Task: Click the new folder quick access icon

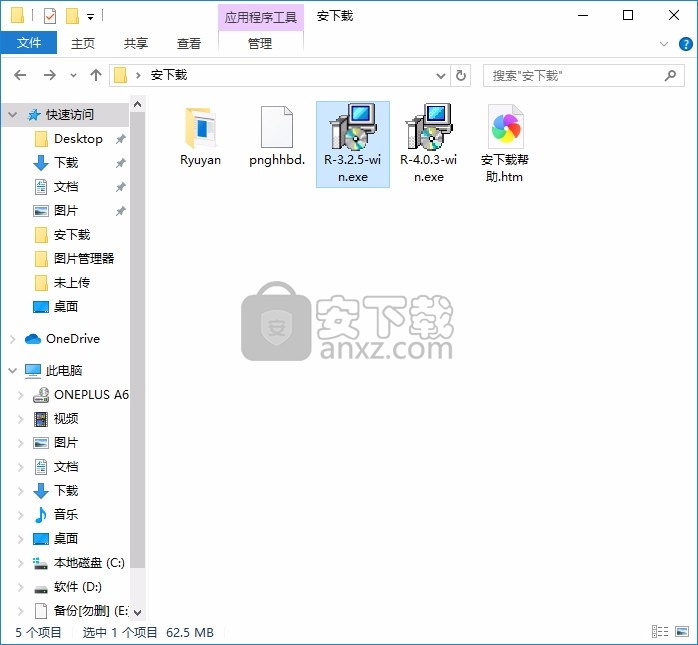Action: 72,16
